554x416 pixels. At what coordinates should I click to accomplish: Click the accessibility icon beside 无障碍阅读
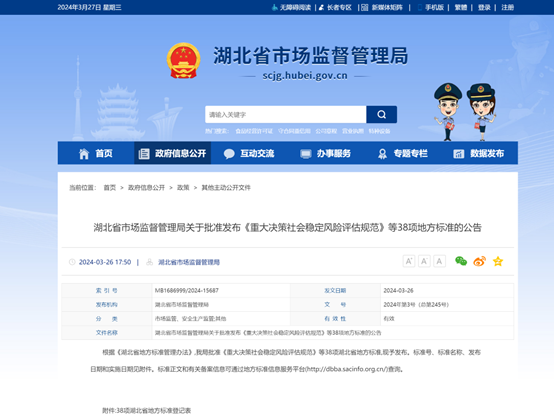(275, 7)
